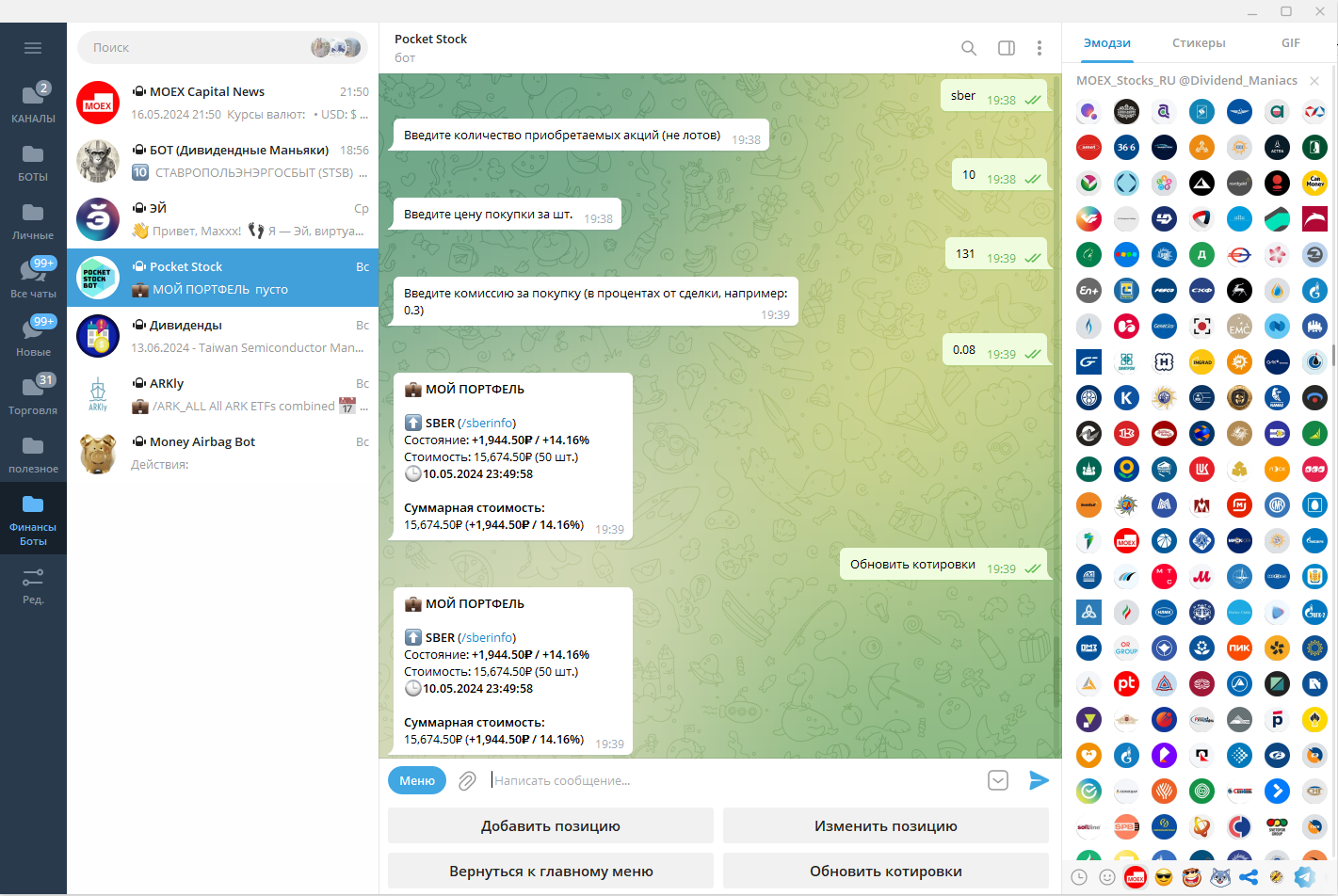Open the Telegram plane emoji pack
Screen dimensions: 1338x896
point(1305,877)
